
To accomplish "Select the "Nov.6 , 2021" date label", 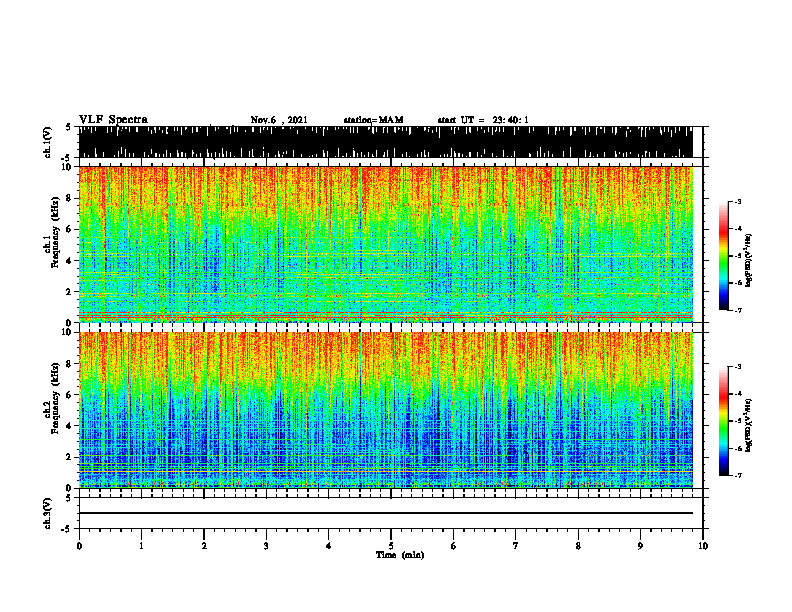I will 279,120.
